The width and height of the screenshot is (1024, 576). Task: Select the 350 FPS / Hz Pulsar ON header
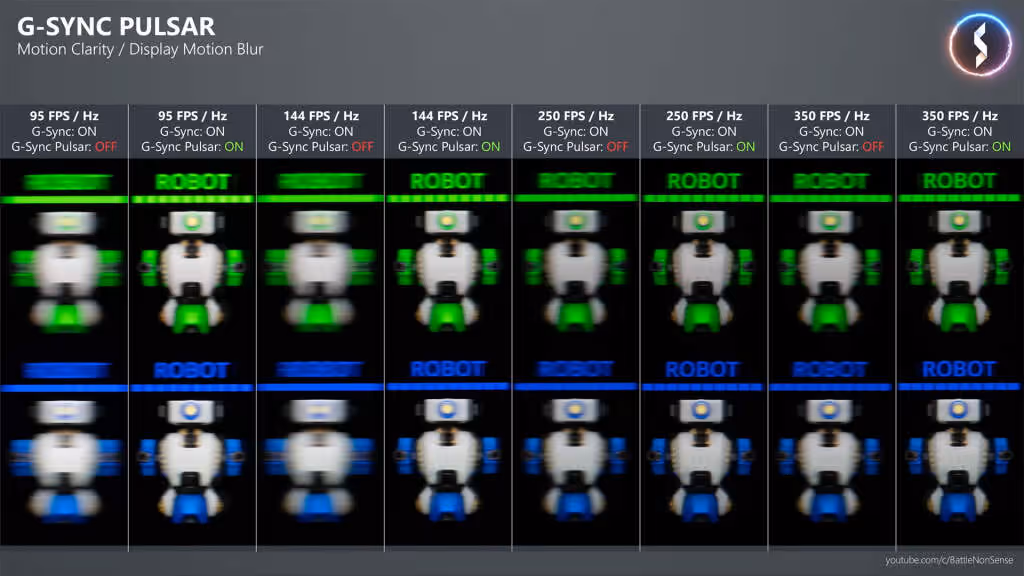pos(960,115)
